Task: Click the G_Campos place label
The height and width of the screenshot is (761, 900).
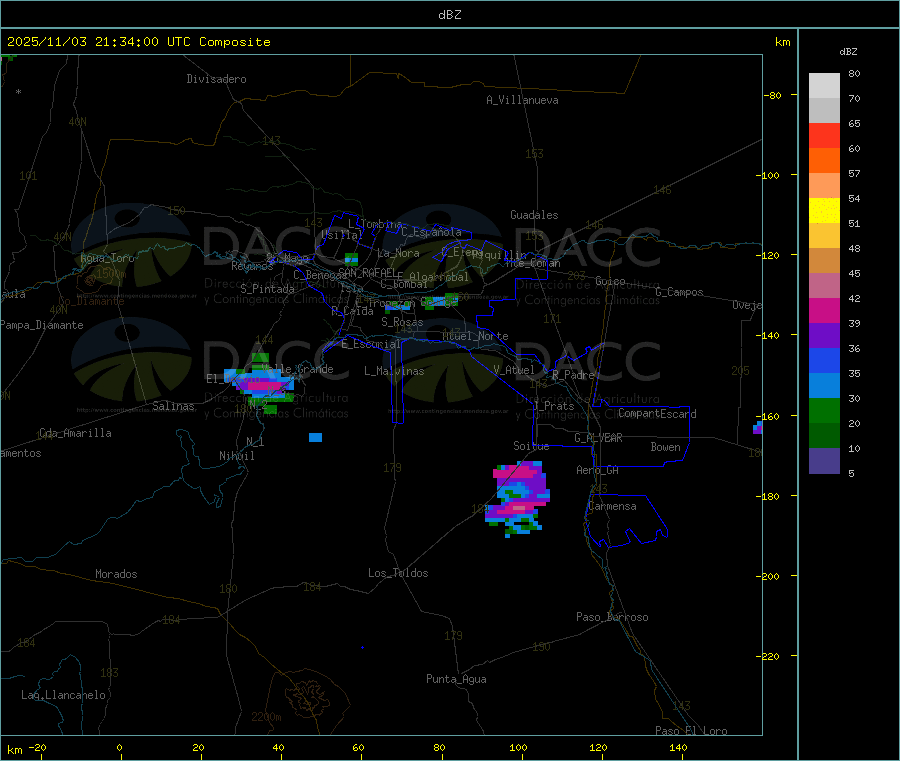Action: tap(680, 292)
